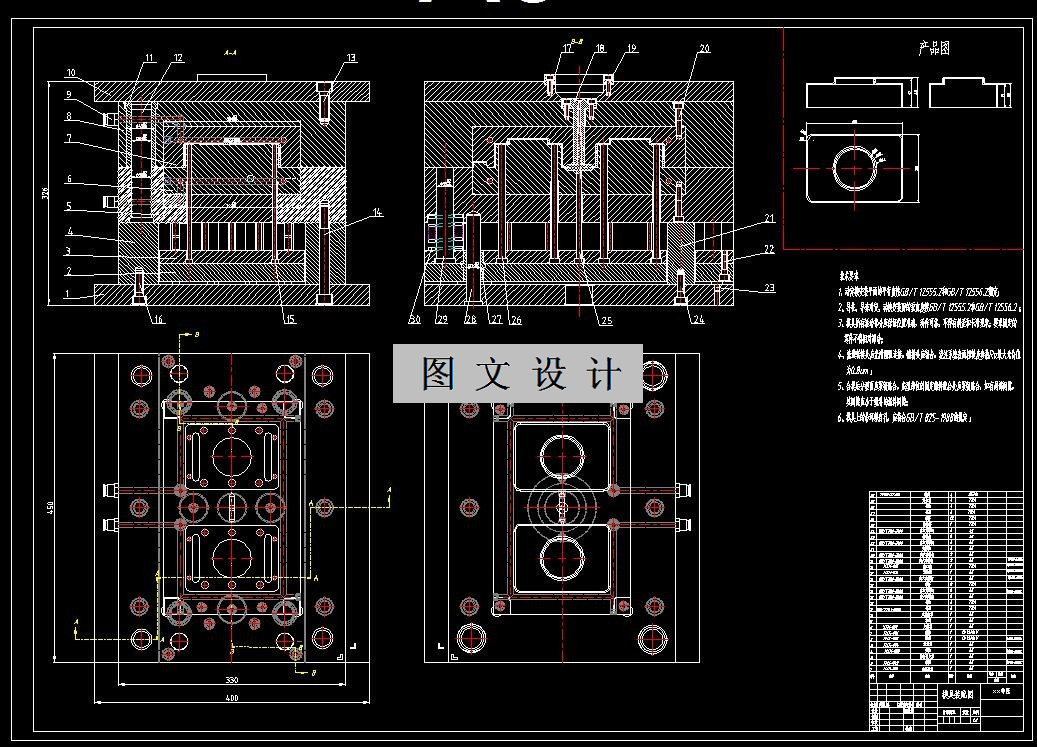Click the 产品图 product view title
1037x747 pixels.
934,48
